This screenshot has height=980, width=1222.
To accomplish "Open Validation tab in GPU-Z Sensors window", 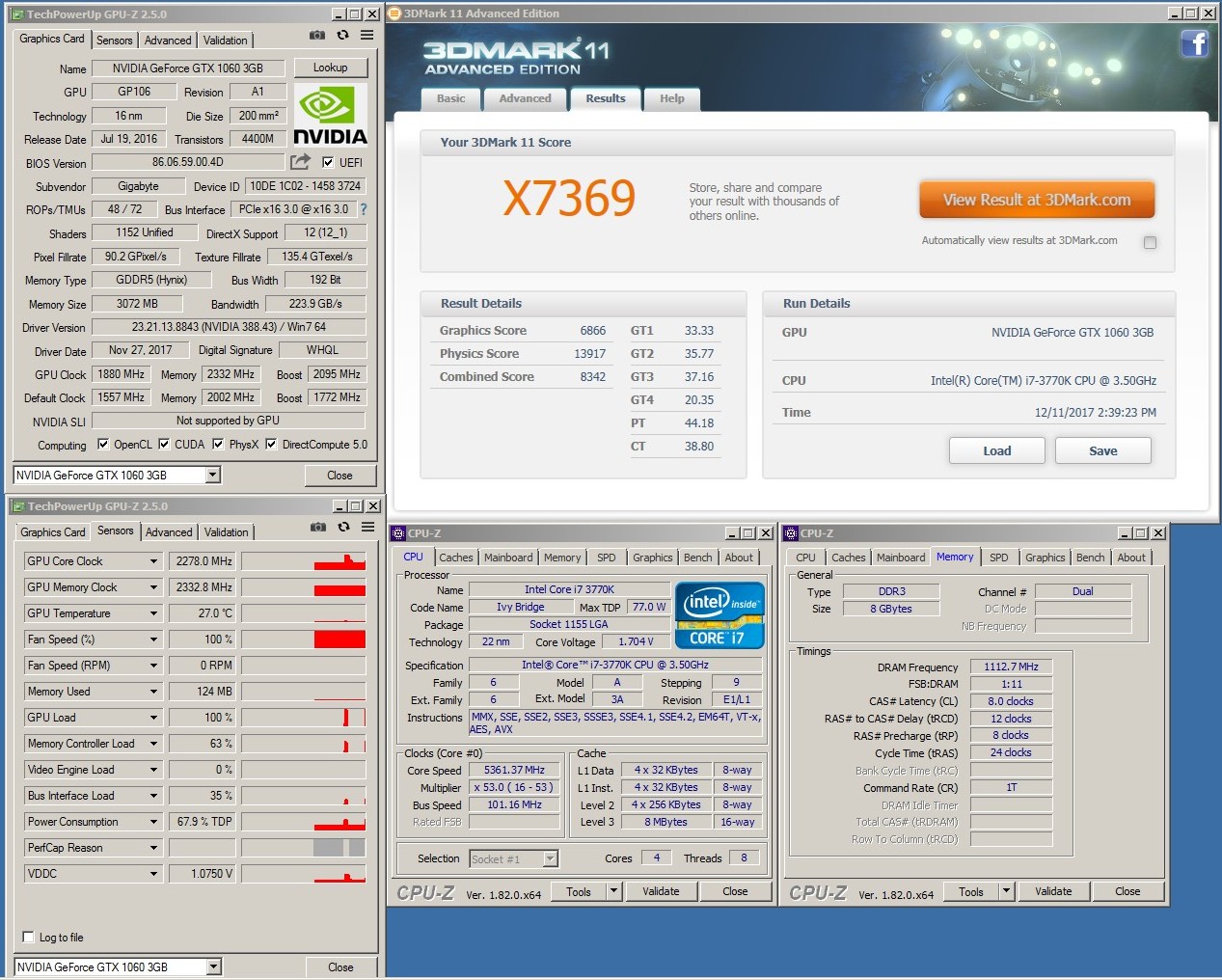I will coord(227,532).
